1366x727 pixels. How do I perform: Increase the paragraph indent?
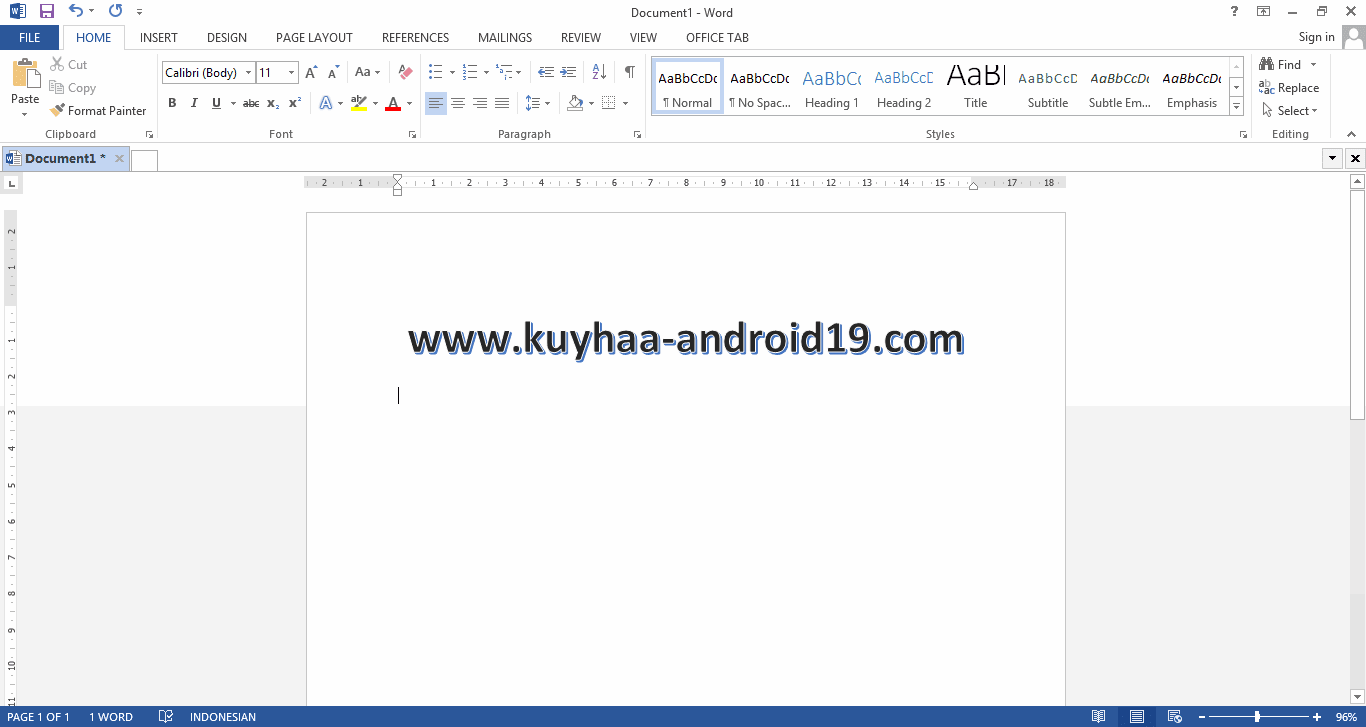tap(568, 73)
